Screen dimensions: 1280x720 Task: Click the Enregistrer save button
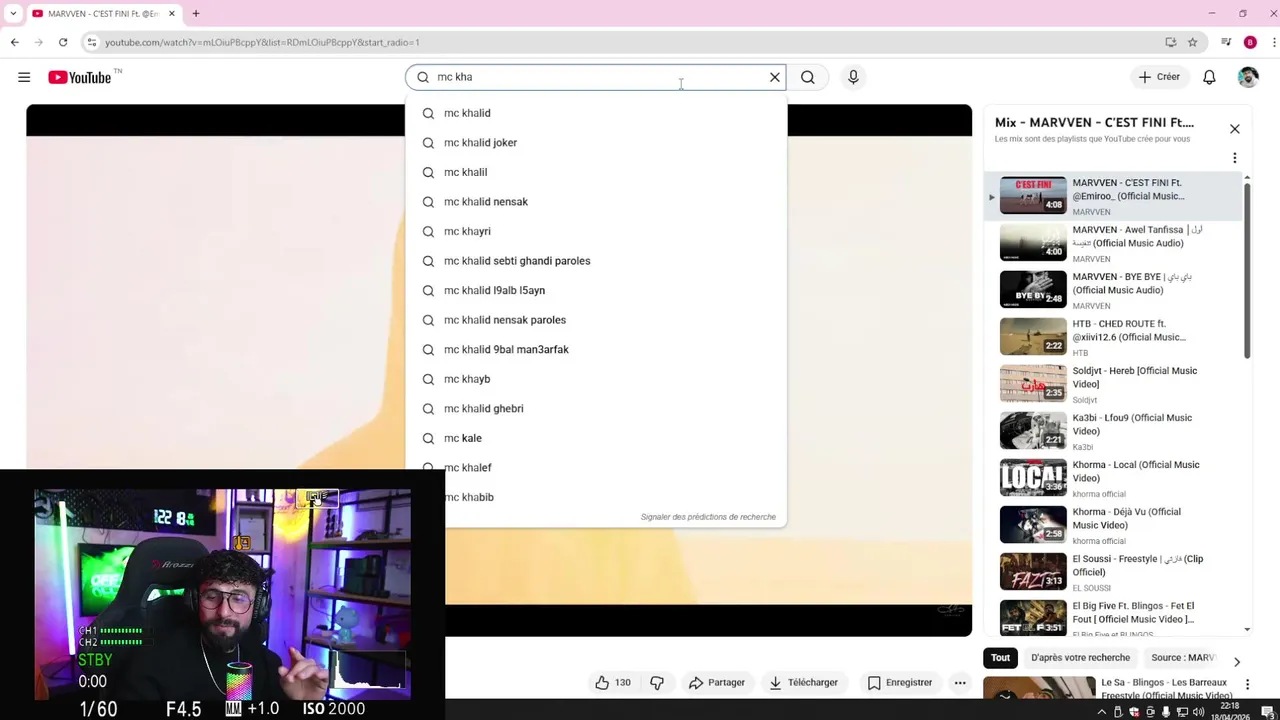point(900,683)
